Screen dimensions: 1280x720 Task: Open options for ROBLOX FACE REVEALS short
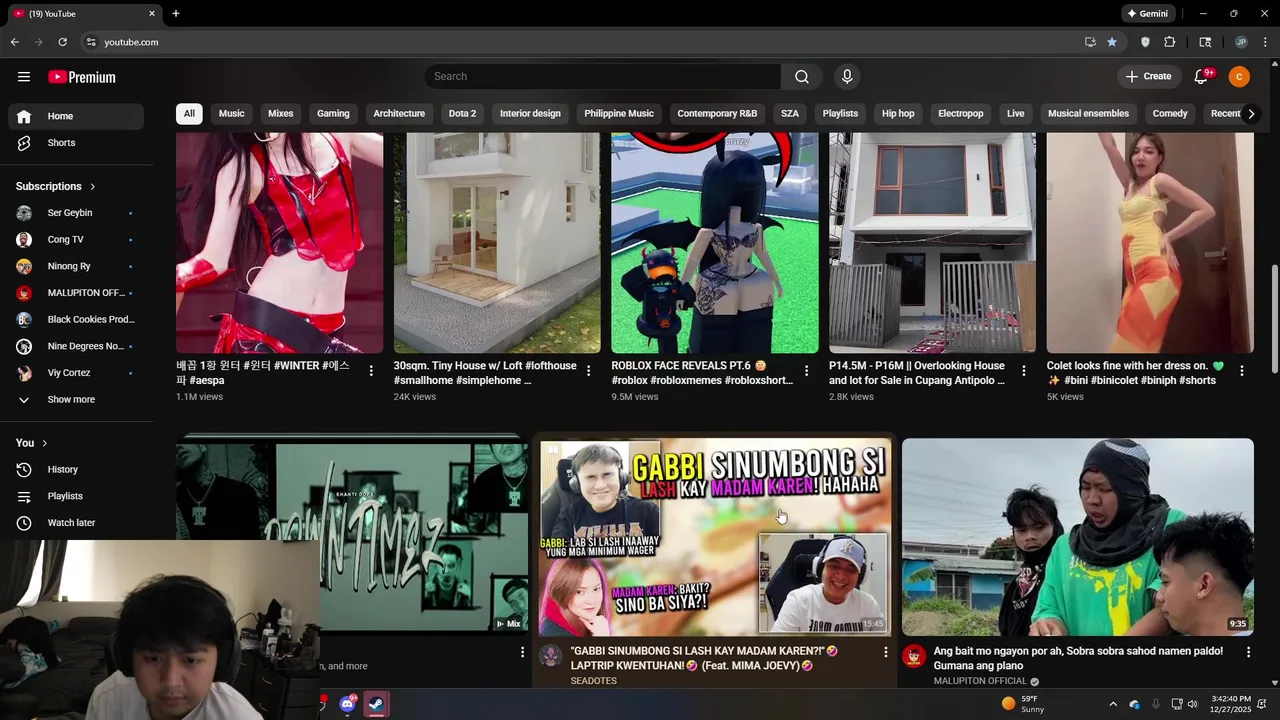tap(806, 371)
